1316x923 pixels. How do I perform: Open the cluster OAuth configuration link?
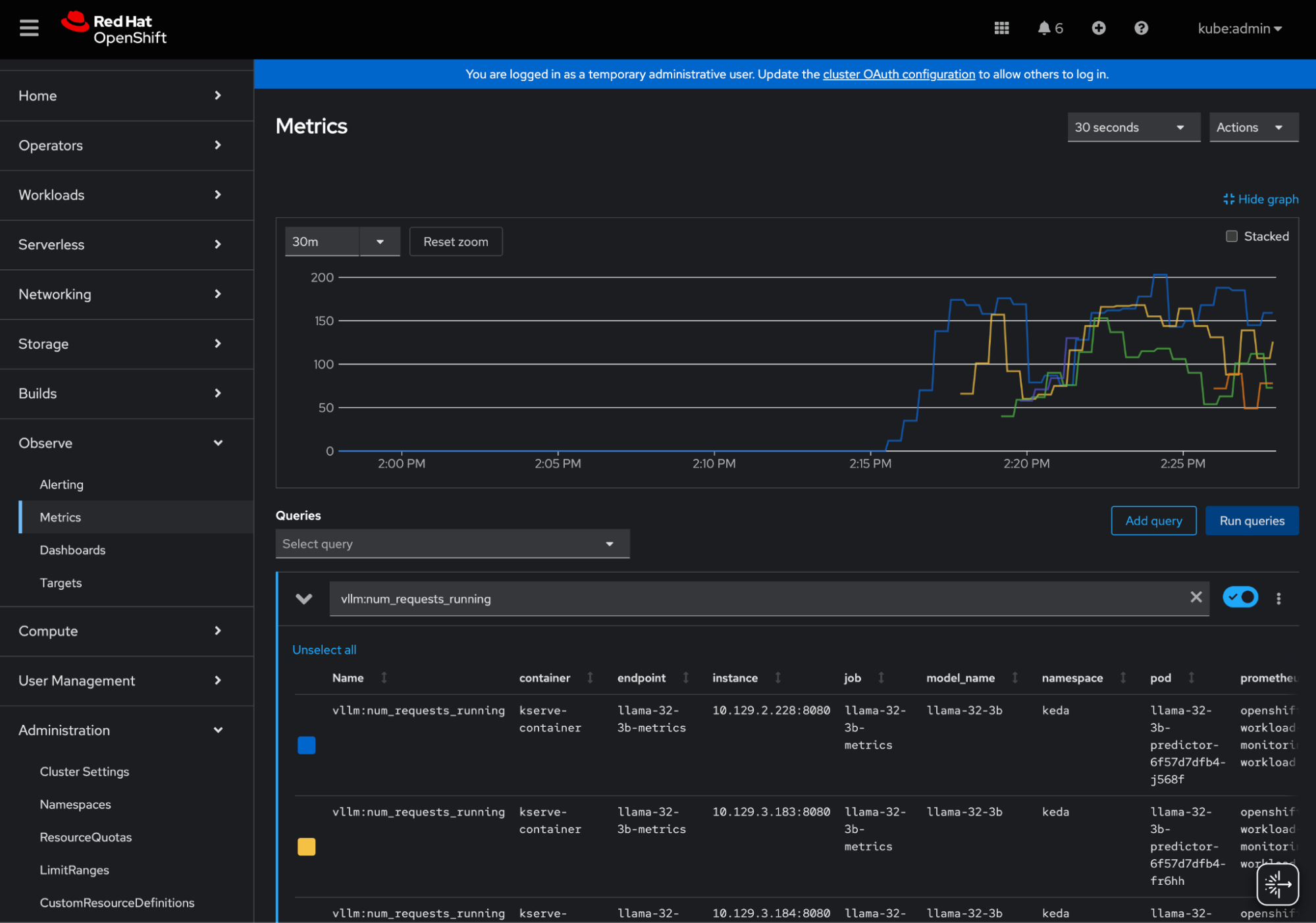click(899, 74)
